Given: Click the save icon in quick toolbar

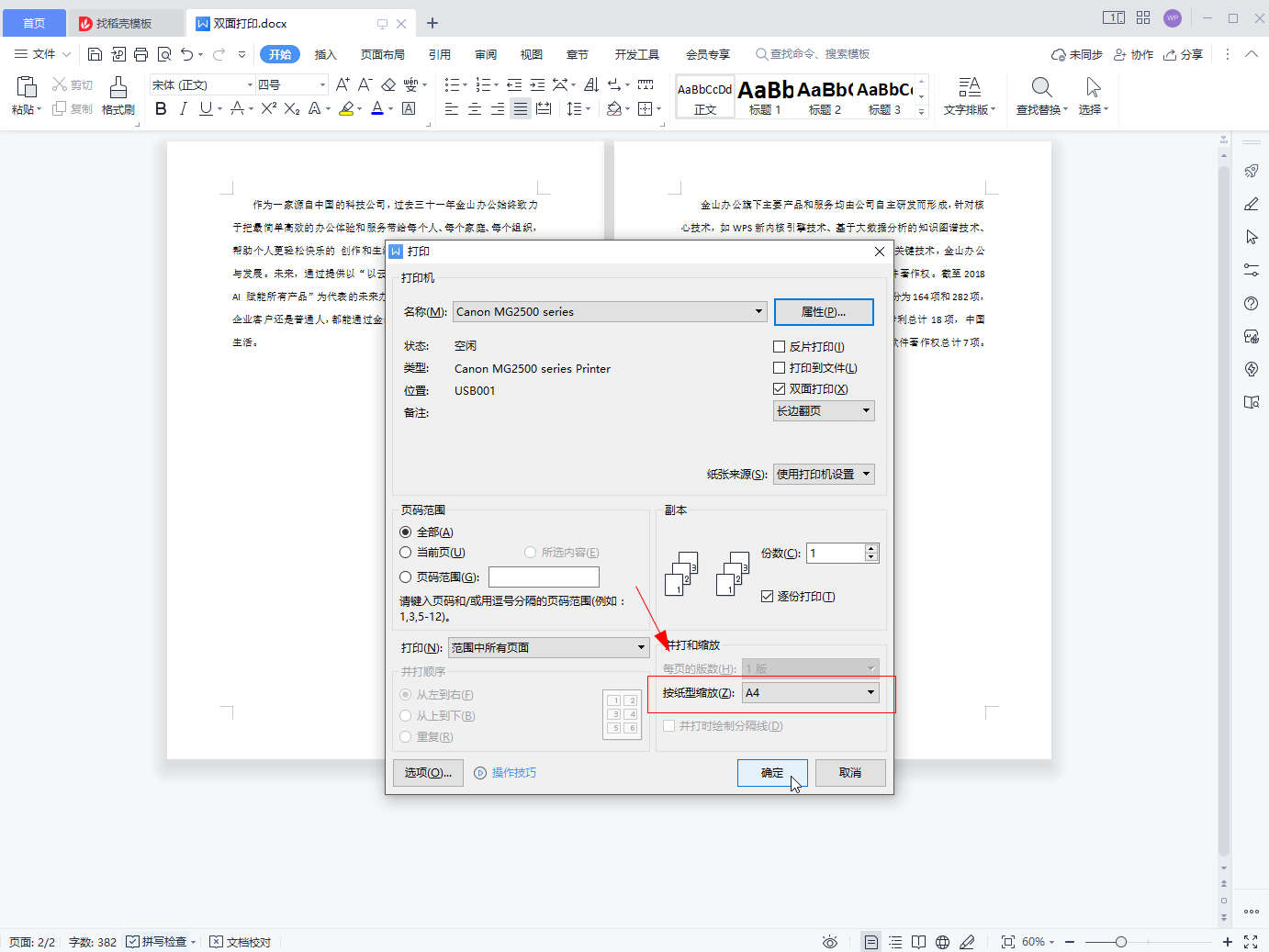Looking at the screenshot, I should 95,54.
